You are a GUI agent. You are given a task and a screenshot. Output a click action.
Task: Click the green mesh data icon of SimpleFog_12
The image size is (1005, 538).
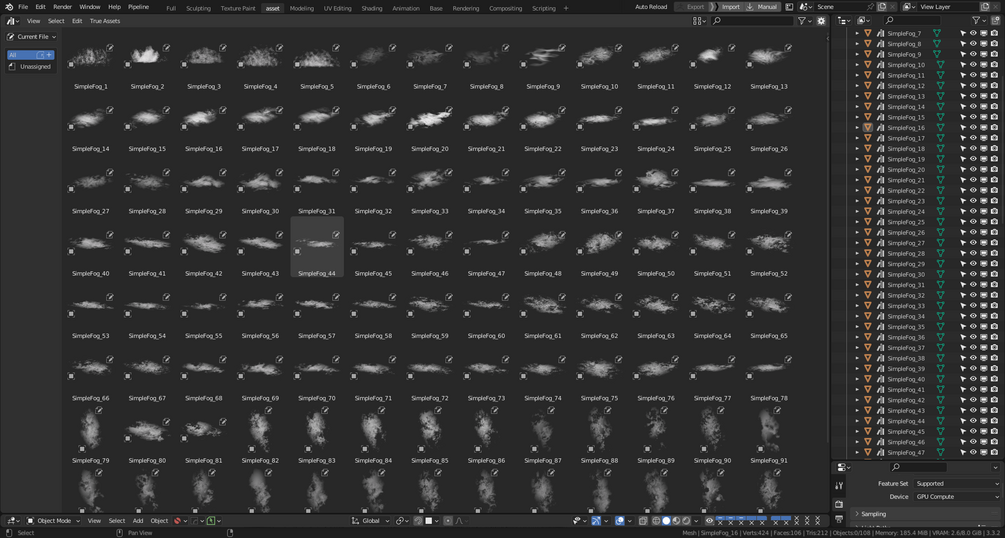940,86
